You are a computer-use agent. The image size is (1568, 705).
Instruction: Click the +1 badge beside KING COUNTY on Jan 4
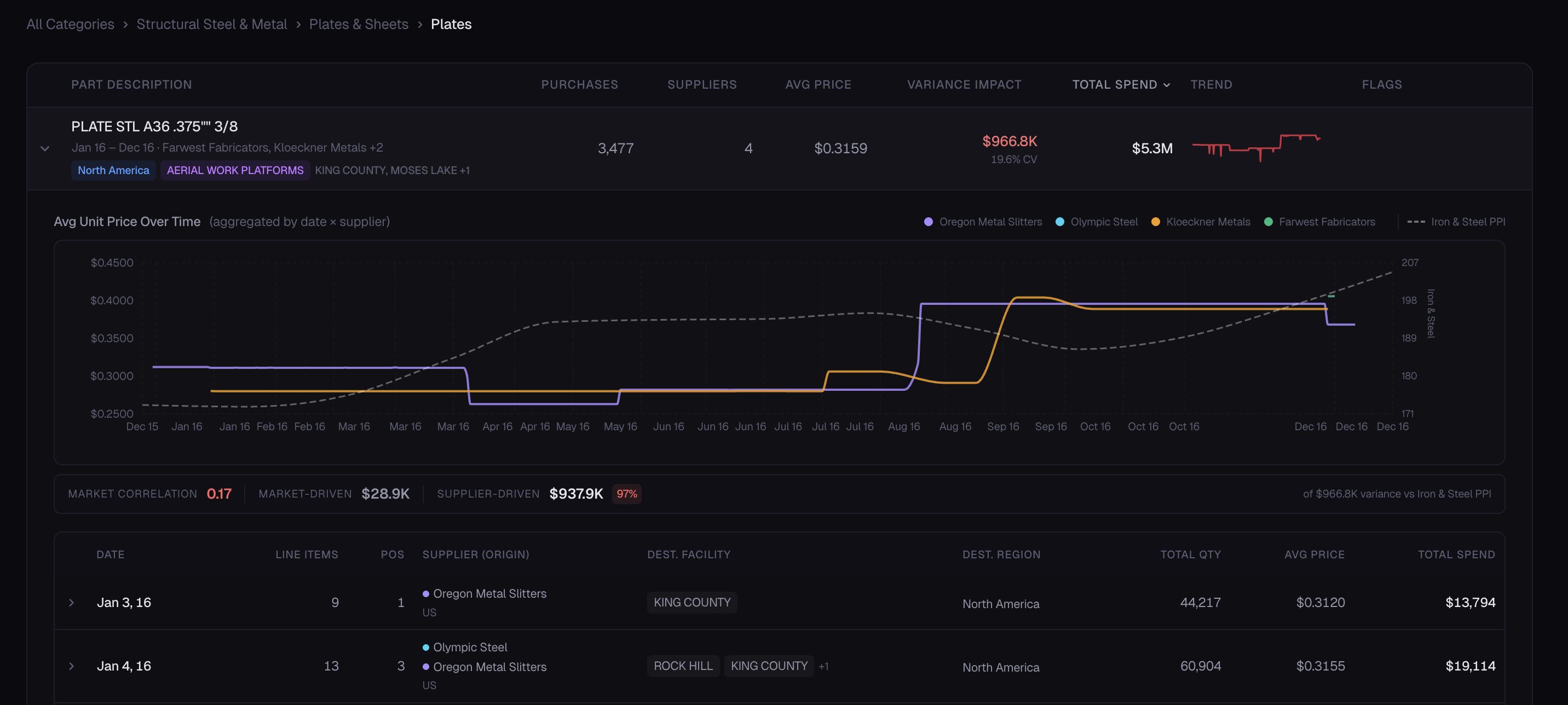click(825, 666)
